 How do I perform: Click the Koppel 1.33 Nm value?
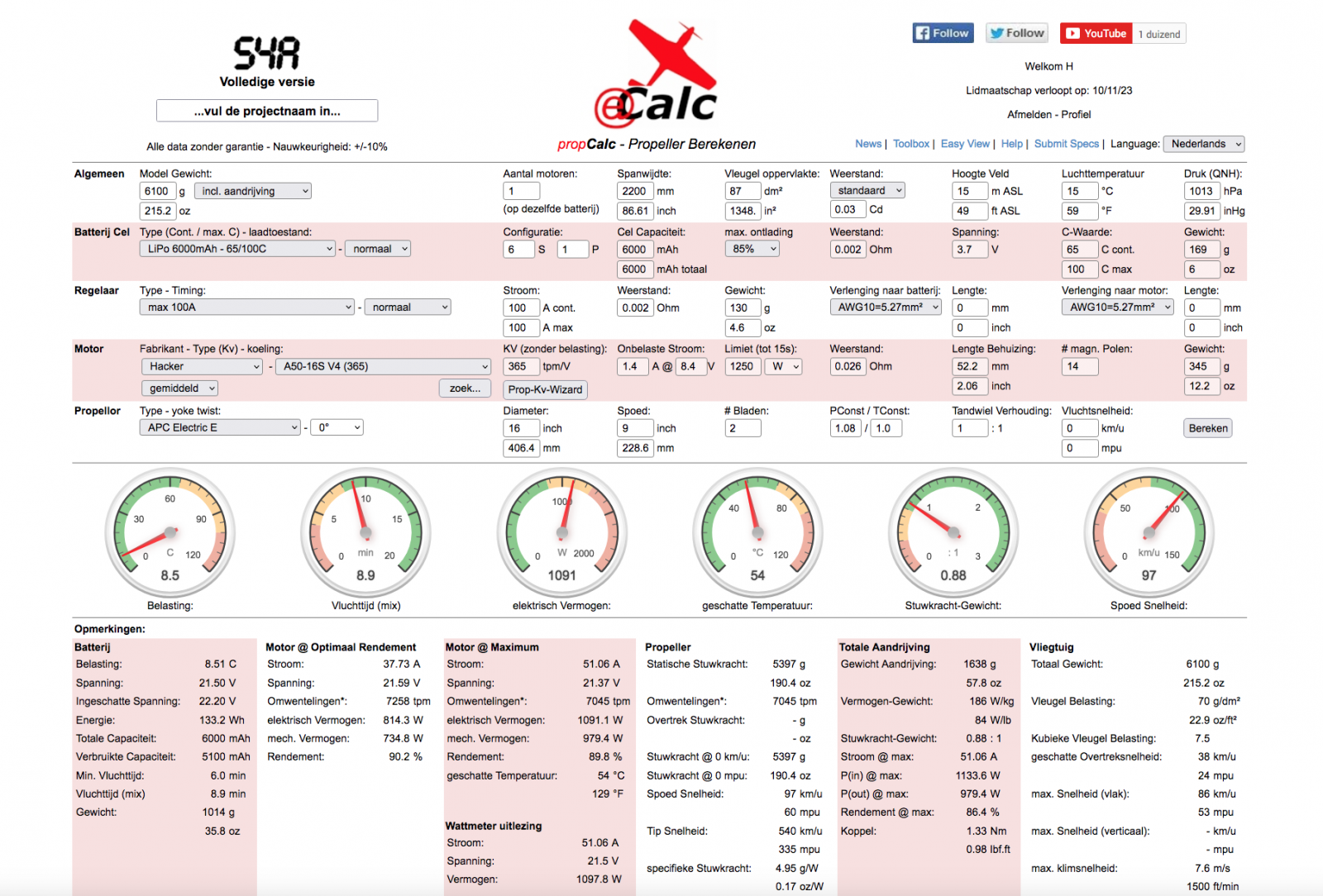[x=986, y=831]
